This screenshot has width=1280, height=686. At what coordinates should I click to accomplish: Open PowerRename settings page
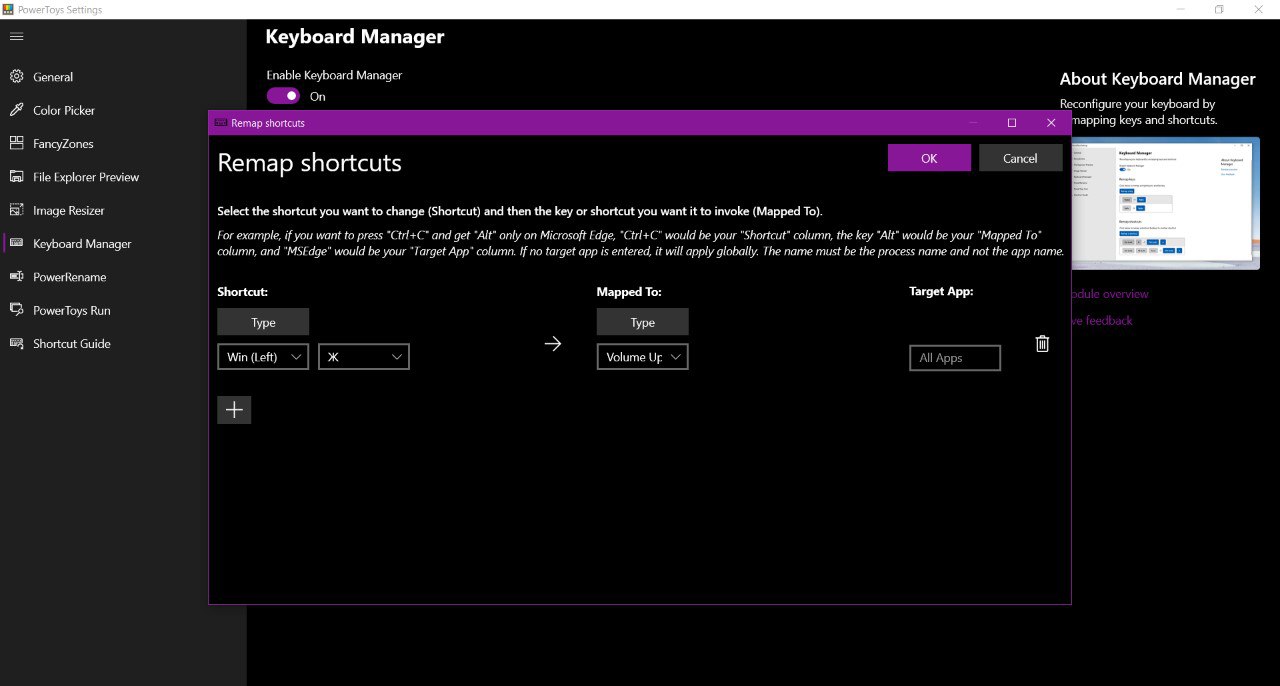(123, 277)
